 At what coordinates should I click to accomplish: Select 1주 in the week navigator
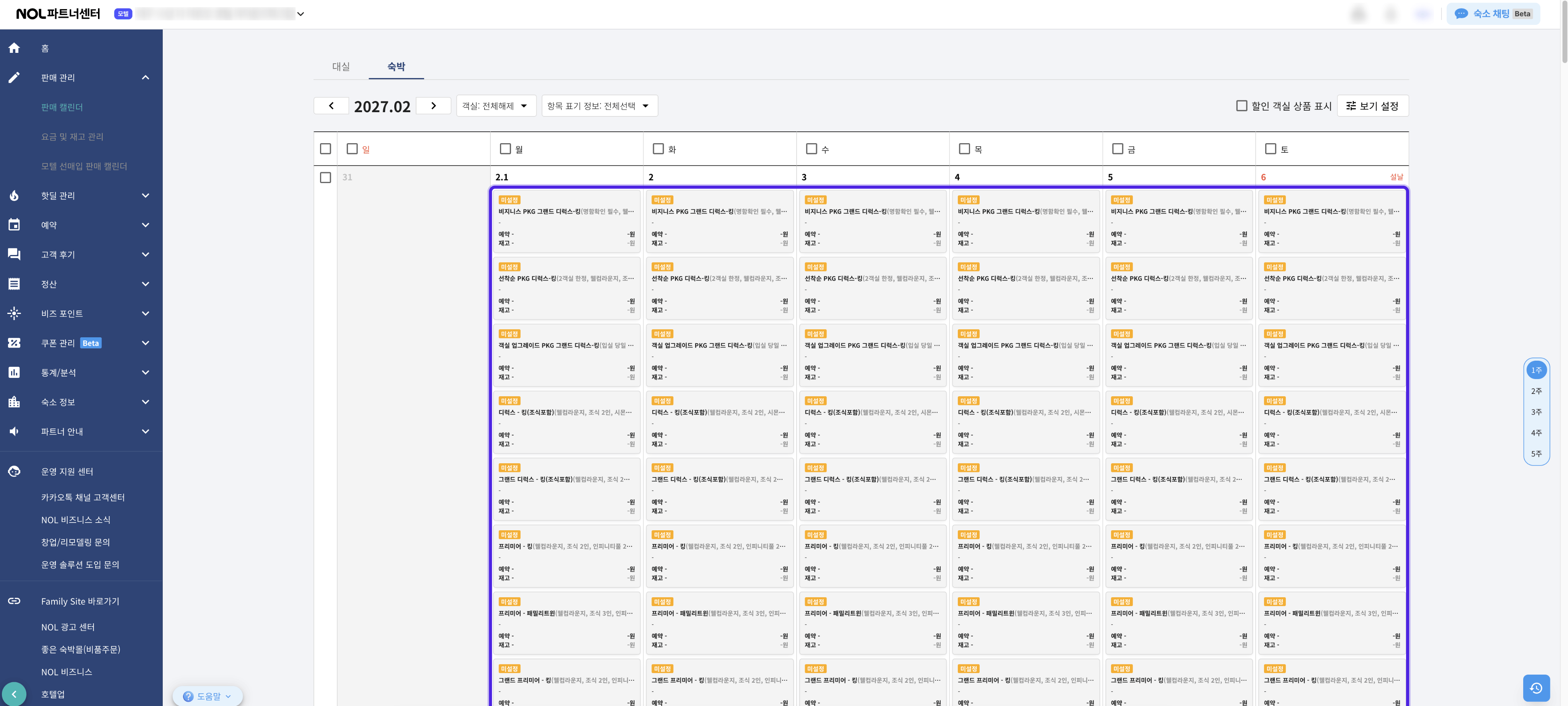[x=1536, y=370]
